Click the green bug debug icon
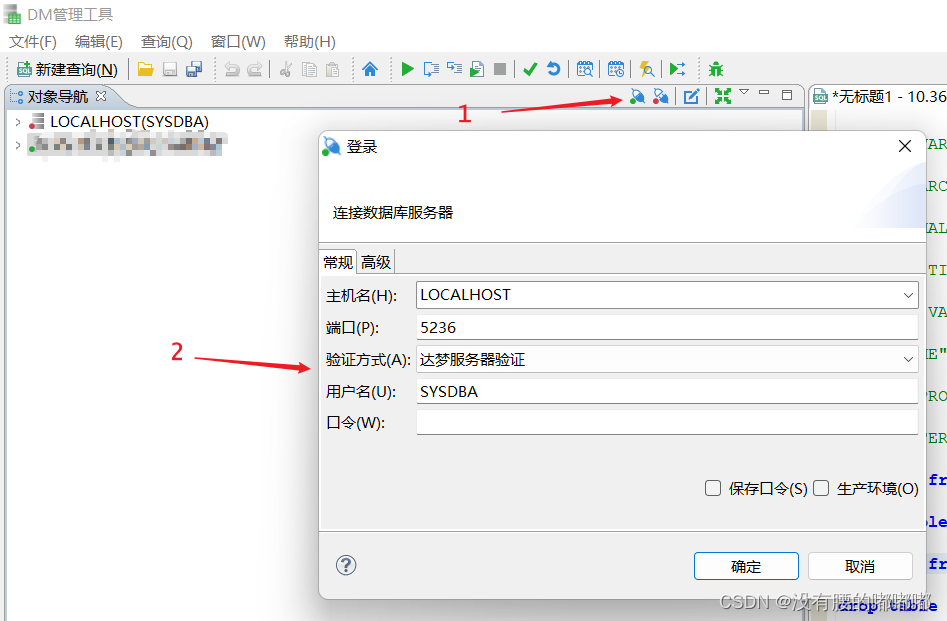This screenshot has width=947, height=621. click(716, 69)
